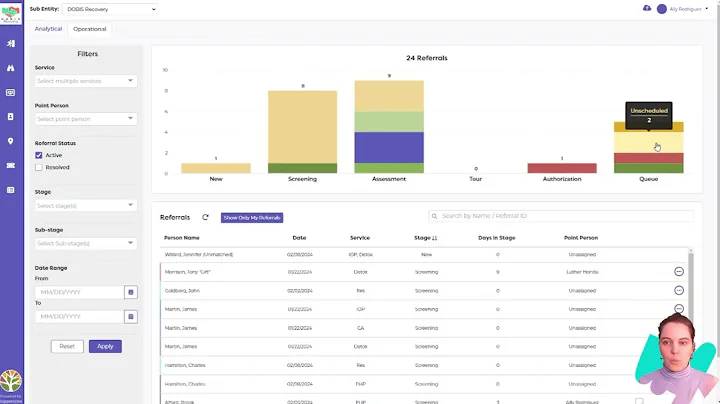Open the contact badge sidebar icon

coord(11,117)
